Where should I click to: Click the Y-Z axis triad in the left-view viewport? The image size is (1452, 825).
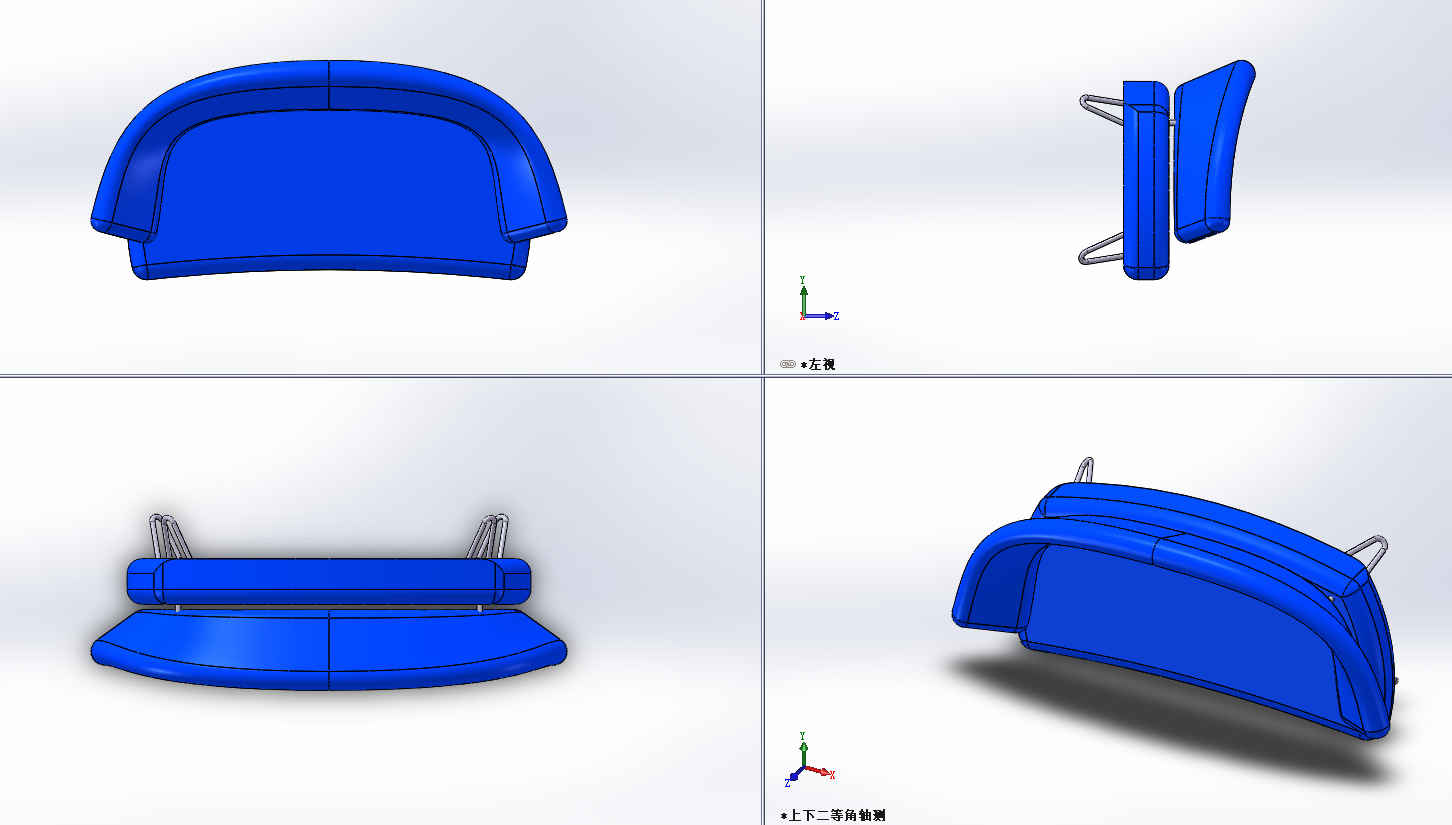817,299
